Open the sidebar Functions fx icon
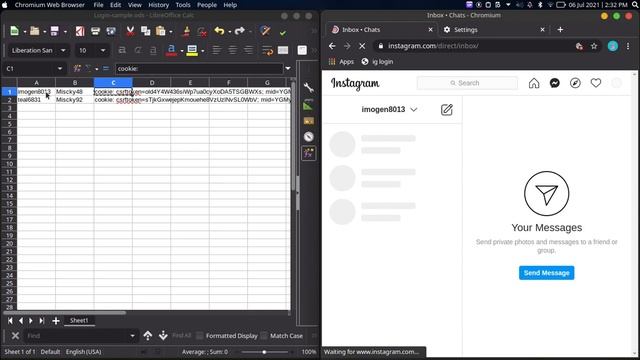Screen dimensions: 640x360 pos(309,153)
